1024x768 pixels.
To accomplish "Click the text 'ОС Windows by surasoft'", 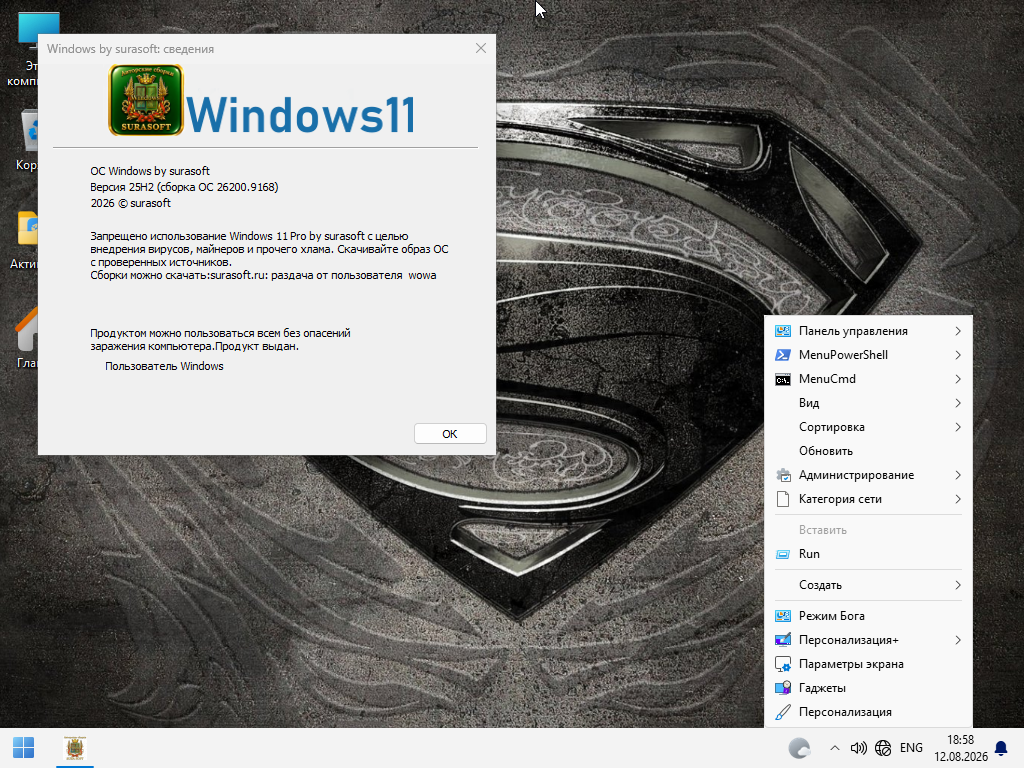I will click(150, 171).
